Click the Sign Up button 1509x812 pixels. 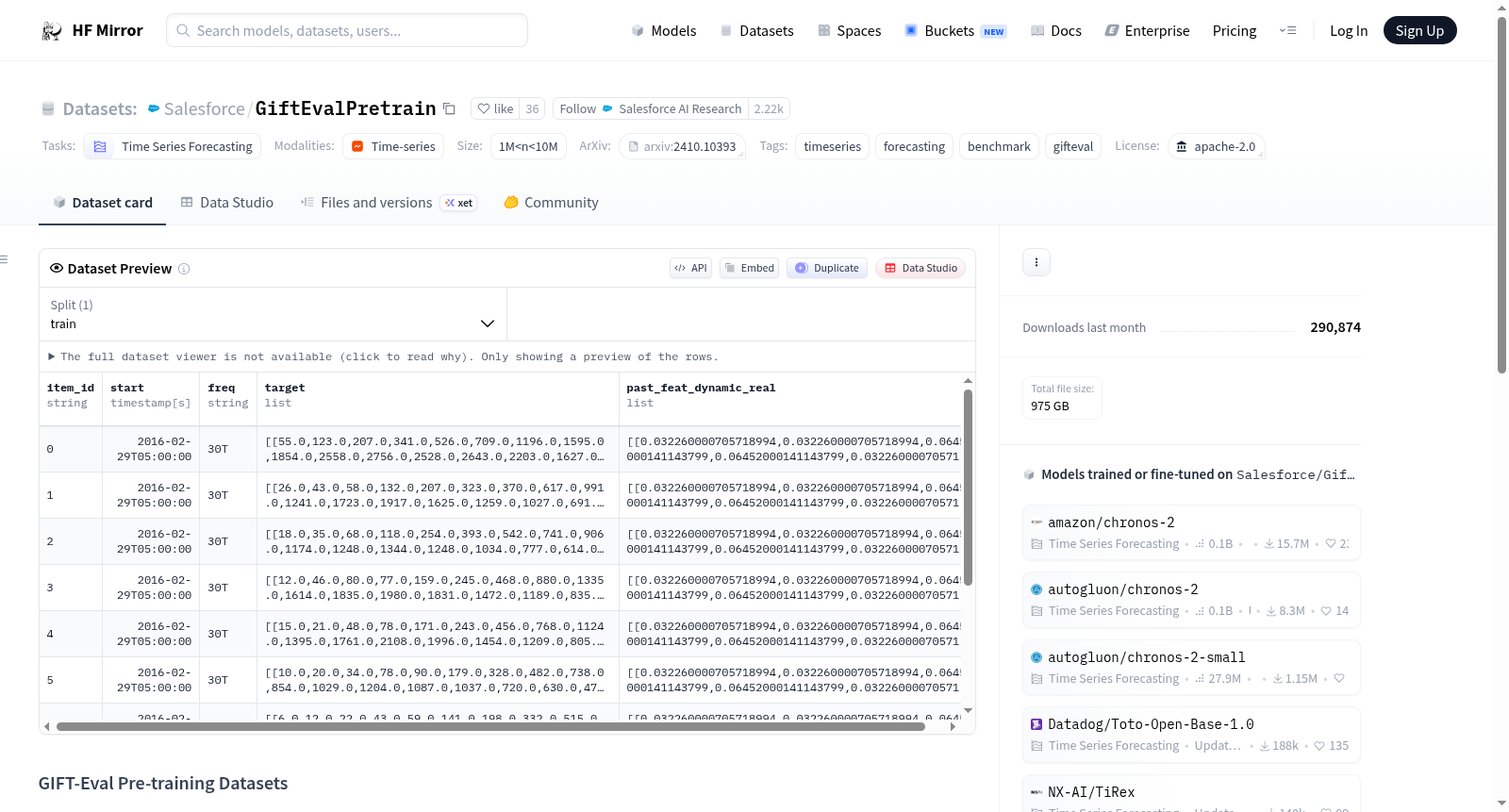[x=1419, y=31]
